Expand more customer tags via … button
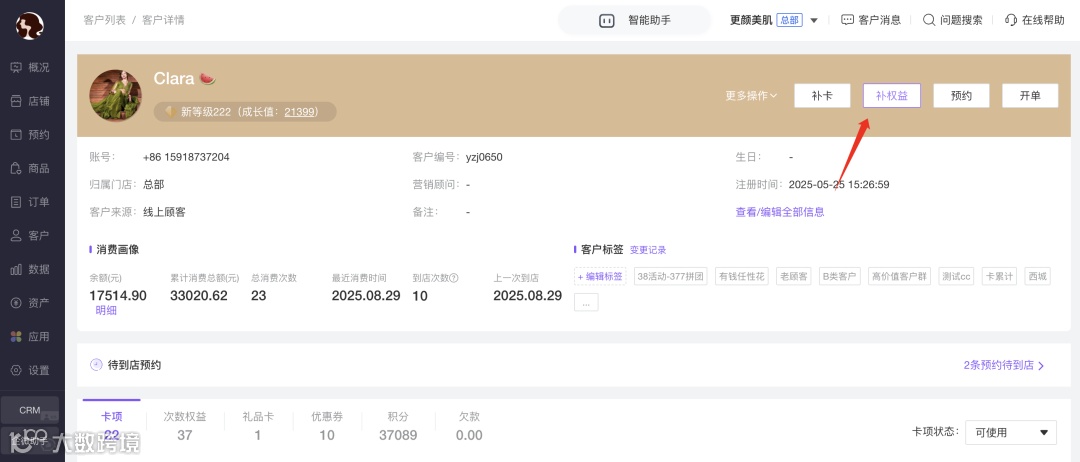This screenshot has height=462, width=1080. pos(586,302)
